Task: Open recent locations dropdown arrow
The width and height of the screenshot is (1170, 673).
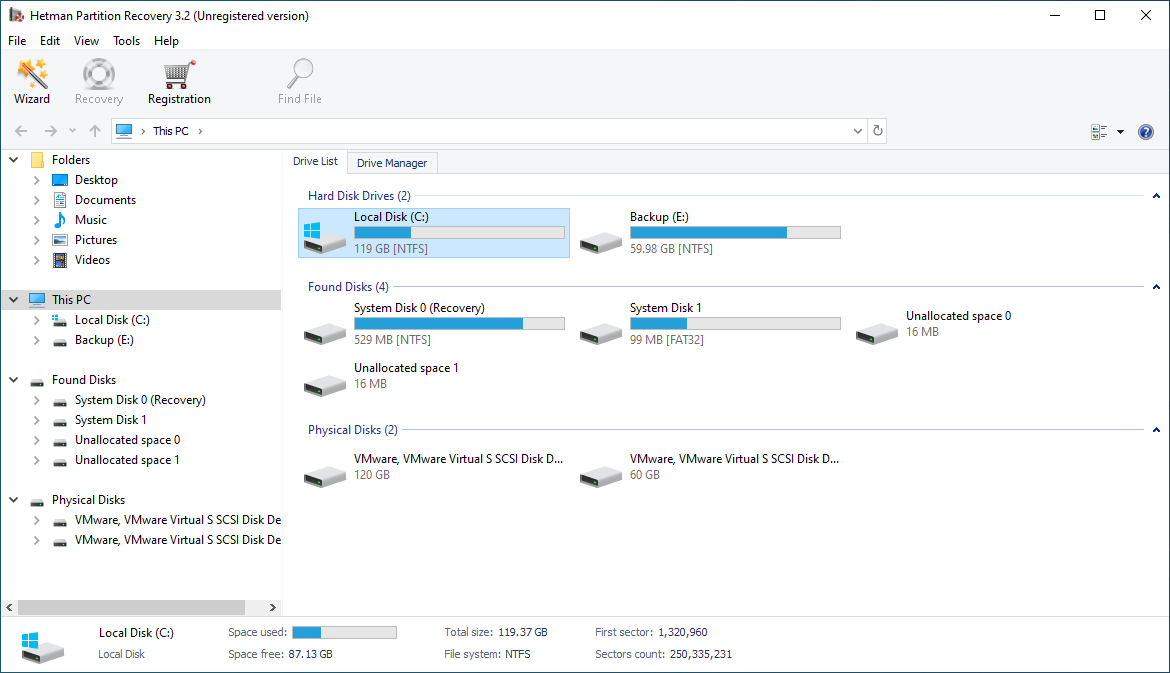Action: pyautogui.click(x=72, y=131)
